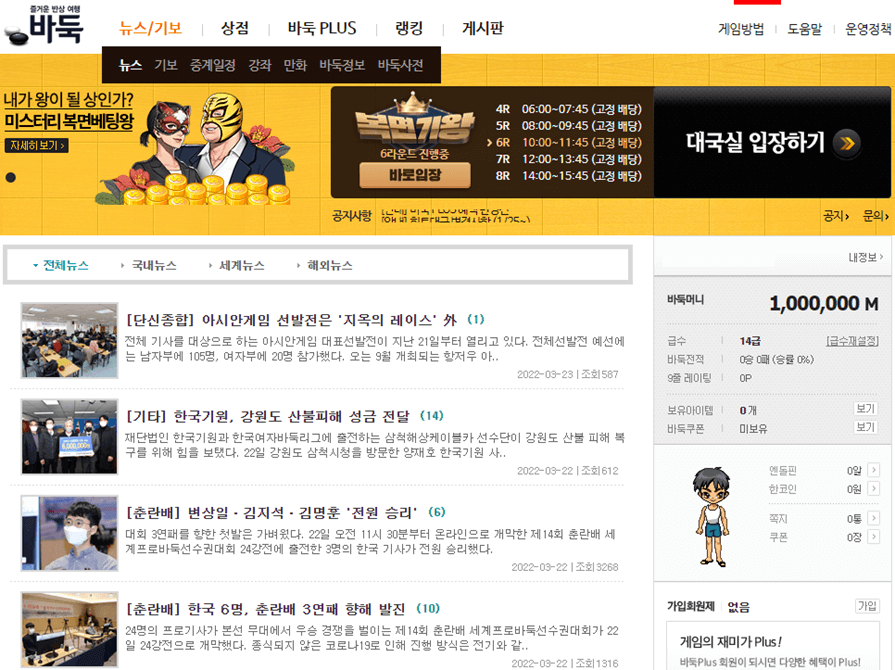Select 강좌 submenu item
The height and width of the screenshot is (670, 895).
(x=260, y=65)
